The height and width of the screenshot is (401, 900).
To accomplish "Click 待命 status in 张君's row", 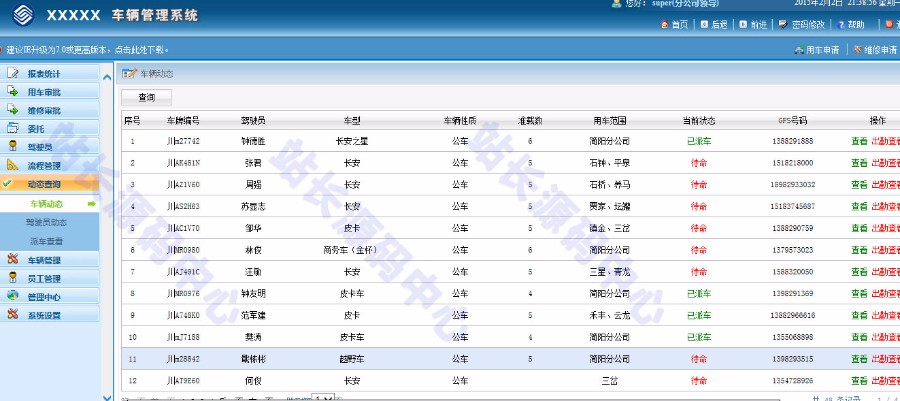I will [699, 163].
